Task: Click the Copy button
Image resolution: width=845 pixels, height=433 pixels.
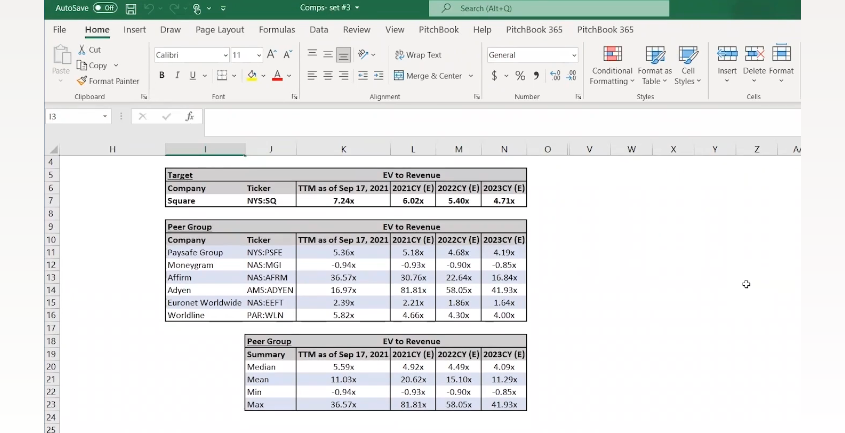Action: pos(92,65)
